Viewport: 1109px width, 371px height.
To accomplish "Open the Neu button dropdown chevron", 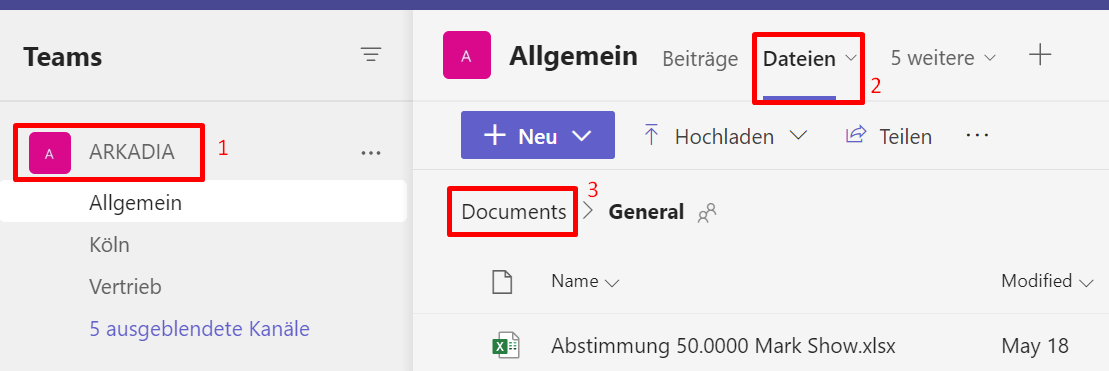I will click(581, 136).
